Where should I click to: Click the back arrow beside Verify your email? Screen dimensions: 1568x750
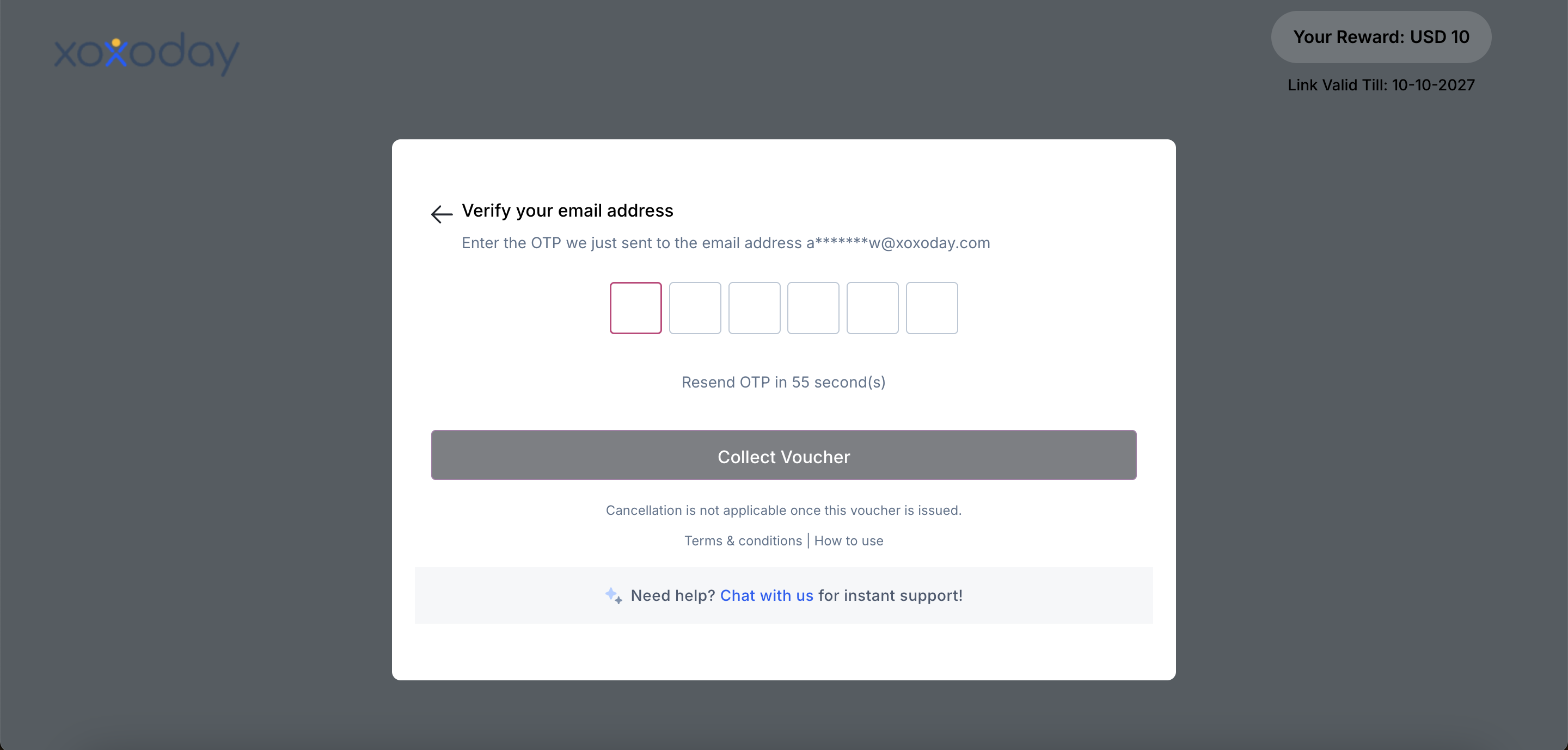click(x=442, y=213)
